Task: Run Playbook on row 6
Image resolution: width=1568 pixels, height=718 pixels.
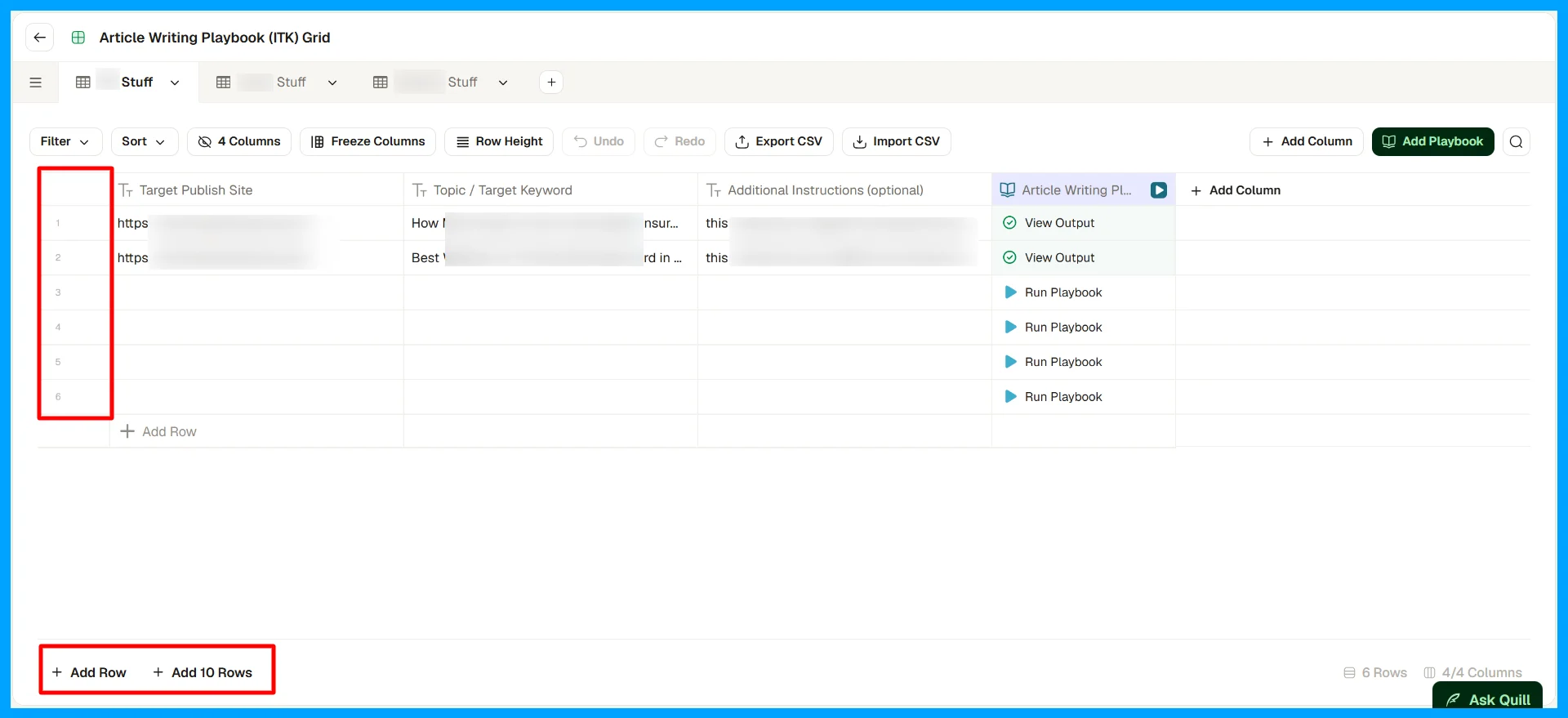Action: coord(1053,397)
